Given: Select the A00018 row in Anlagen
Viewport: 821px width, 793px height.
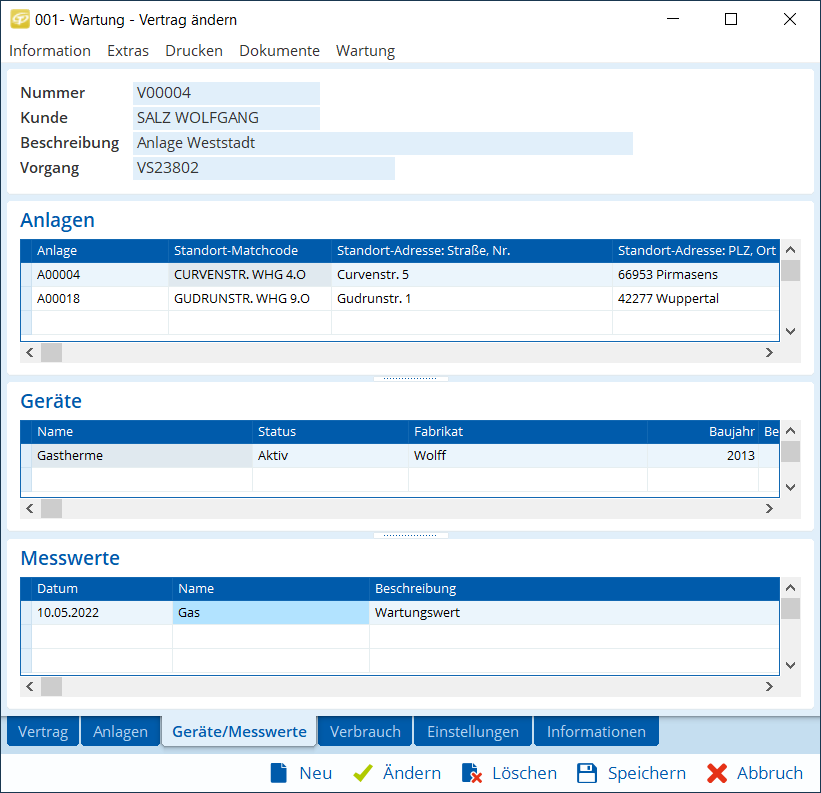Looking at the screenshot, I should pyautogui.click(x=100, y=298).
